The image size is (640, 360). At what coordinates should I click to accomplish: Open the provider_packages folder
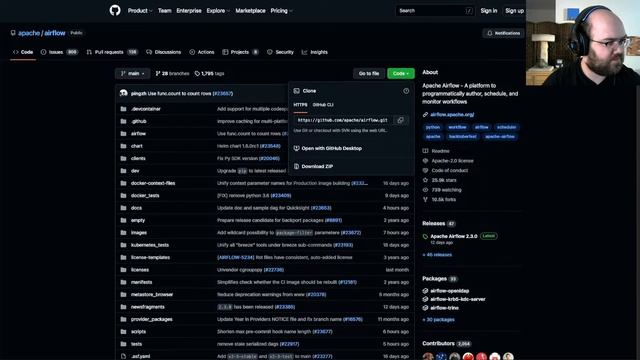(151, 319)
